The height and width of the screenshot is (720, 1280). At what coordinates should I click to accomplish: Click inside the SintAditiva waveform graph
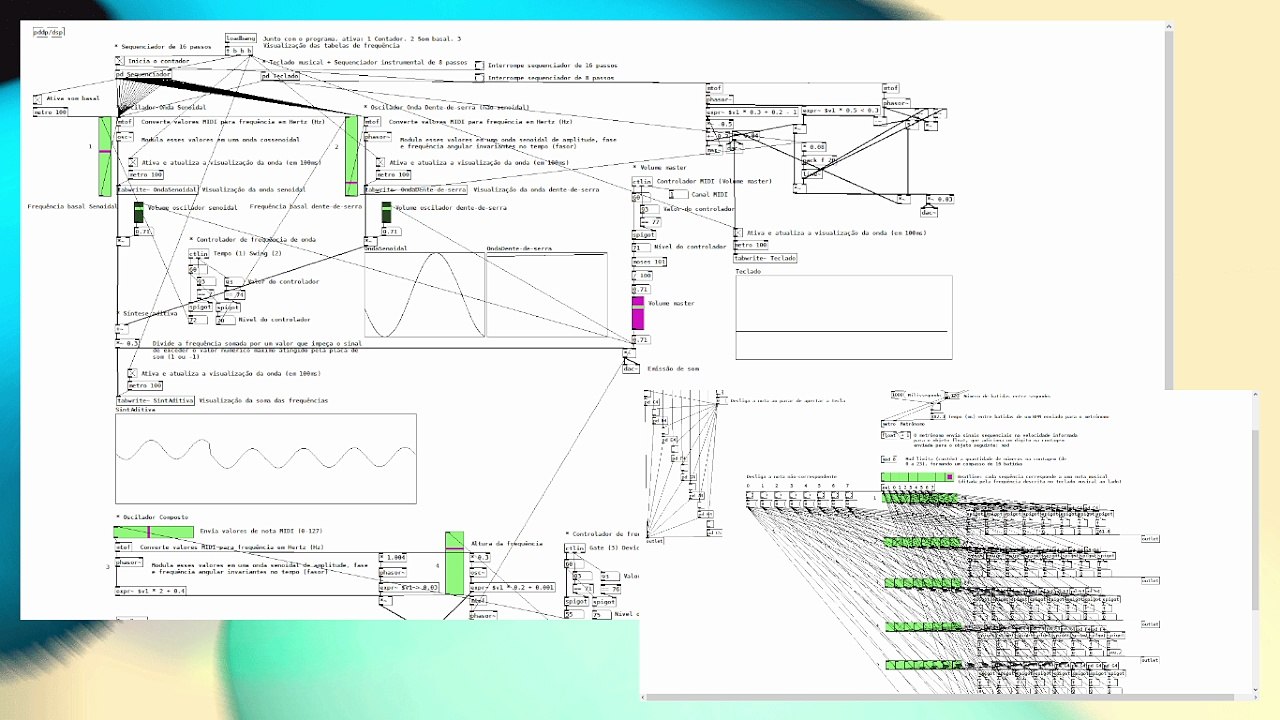[x=266, y=458]
